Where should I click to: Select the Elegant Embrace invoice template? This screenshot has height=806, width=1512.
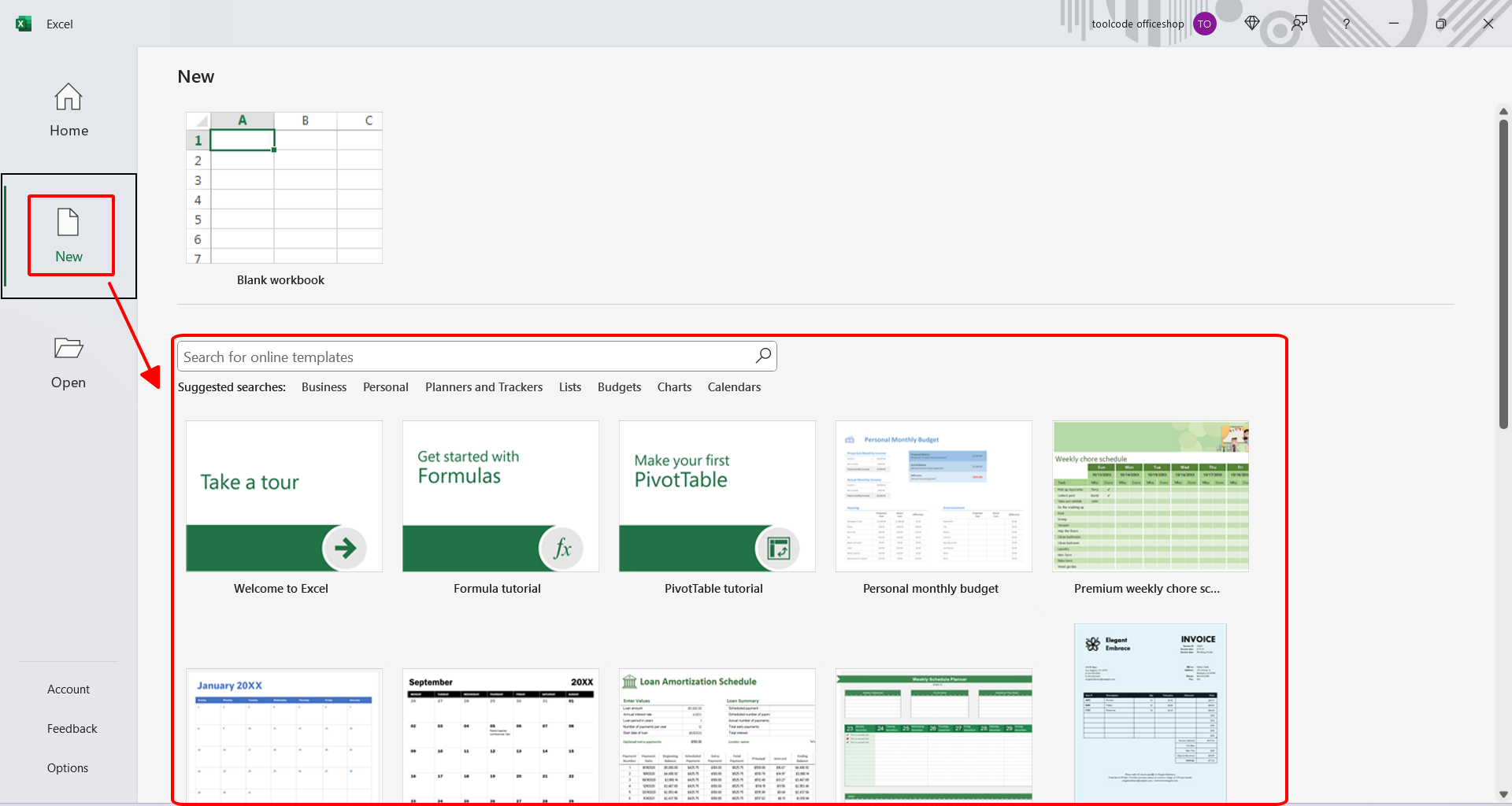[x=1151, y=713]
